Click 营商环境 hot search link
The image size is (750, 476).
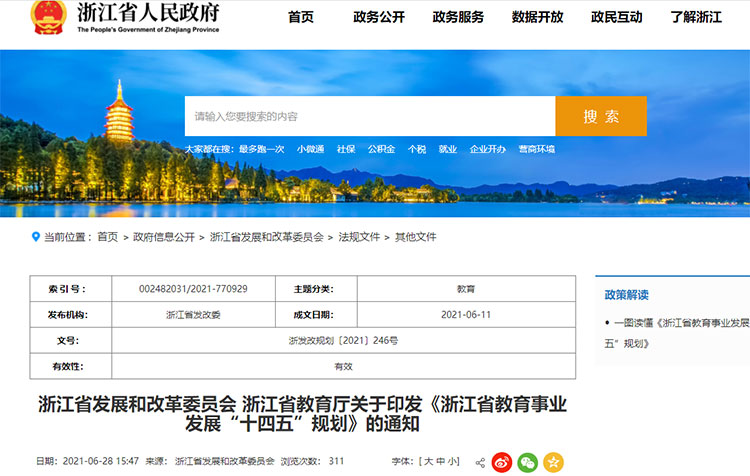point(536,149)
